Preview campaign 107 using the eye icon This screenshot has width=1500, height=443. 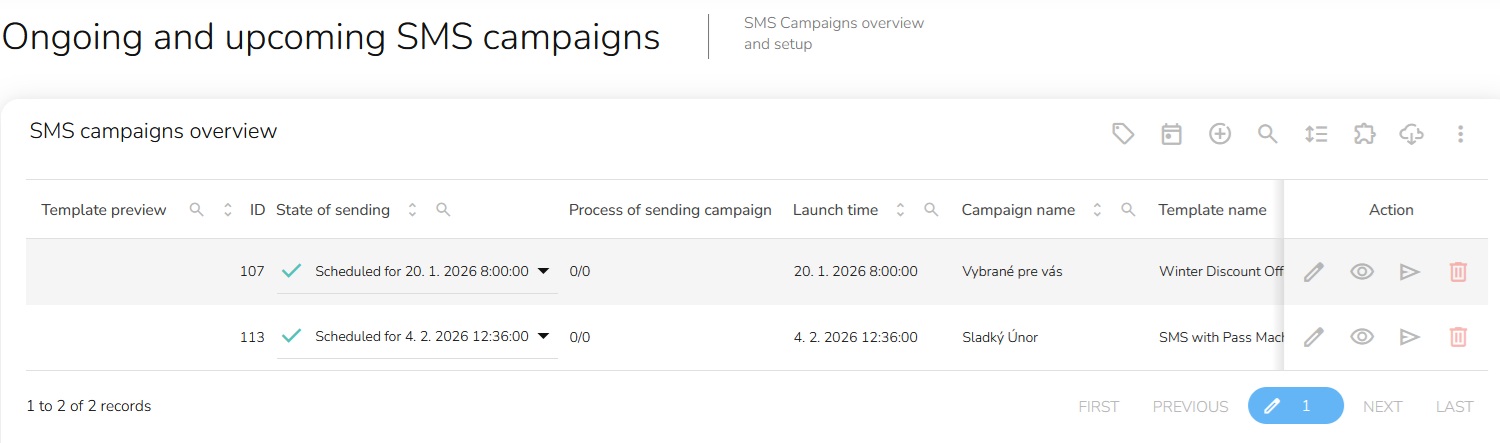1362,272
